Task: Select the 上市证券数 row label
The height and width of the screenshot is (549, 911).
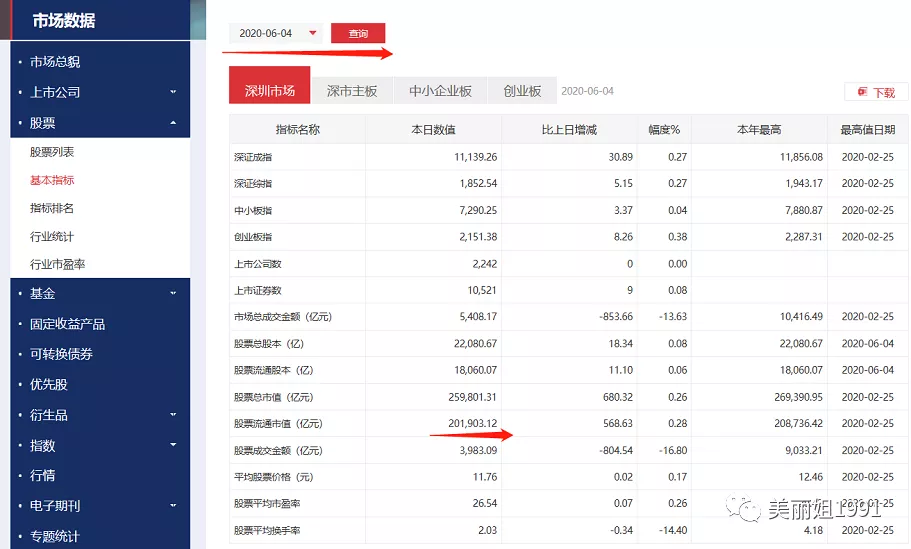Action: click(x=257, y=290)
